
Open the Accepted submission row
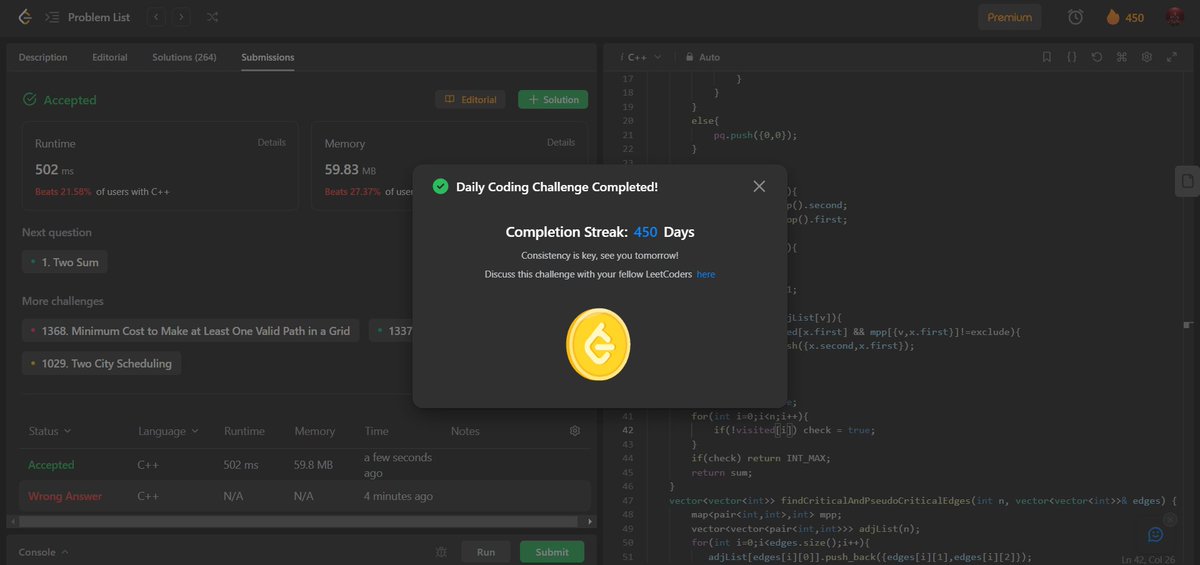pyautogui.click(x=304, y=464)
